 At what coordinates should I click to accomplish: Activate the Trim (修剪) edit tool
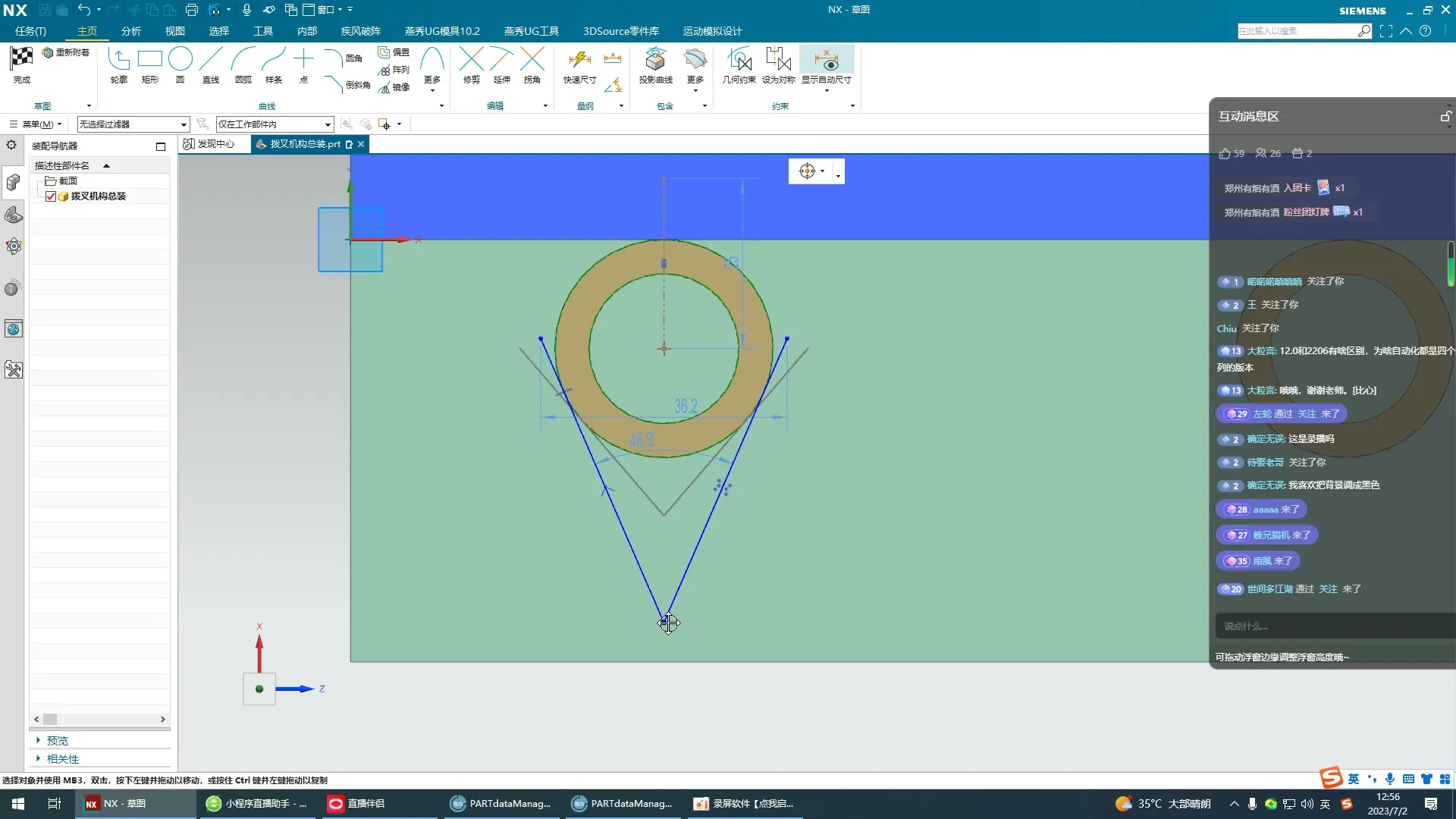471,61
